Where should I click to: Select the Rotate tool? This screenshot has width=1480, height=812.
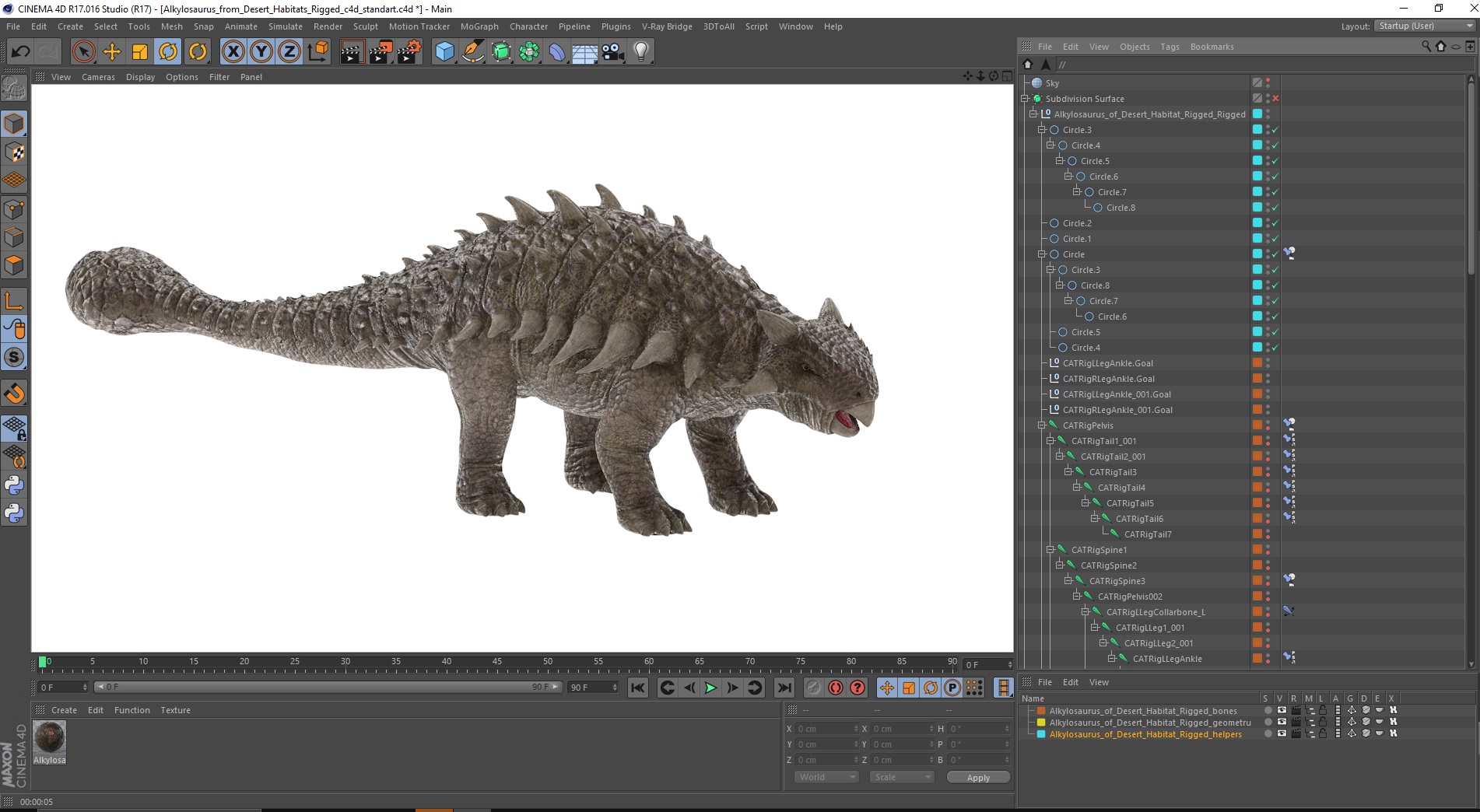click(168, 52)
